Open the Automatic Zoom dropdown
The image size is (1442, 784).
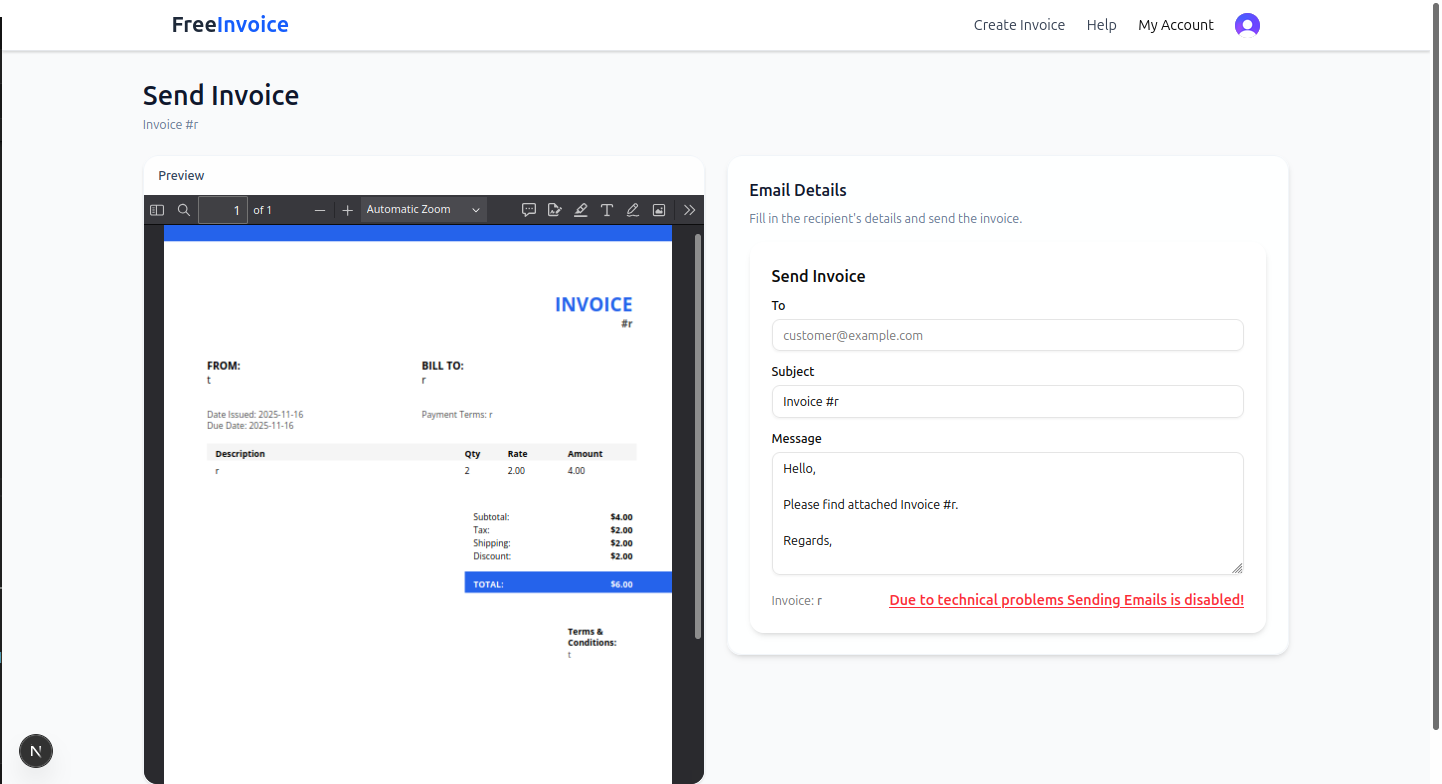[x=423, y=209]
